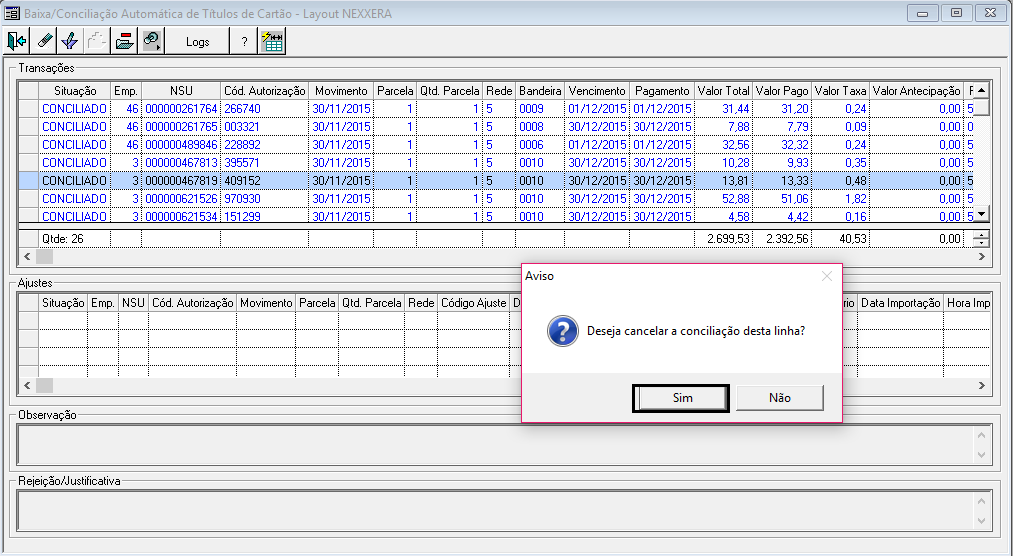Screen dimensions: 1013x556
Task: Click Bandeira cell 0008
Action: (540, 127)
